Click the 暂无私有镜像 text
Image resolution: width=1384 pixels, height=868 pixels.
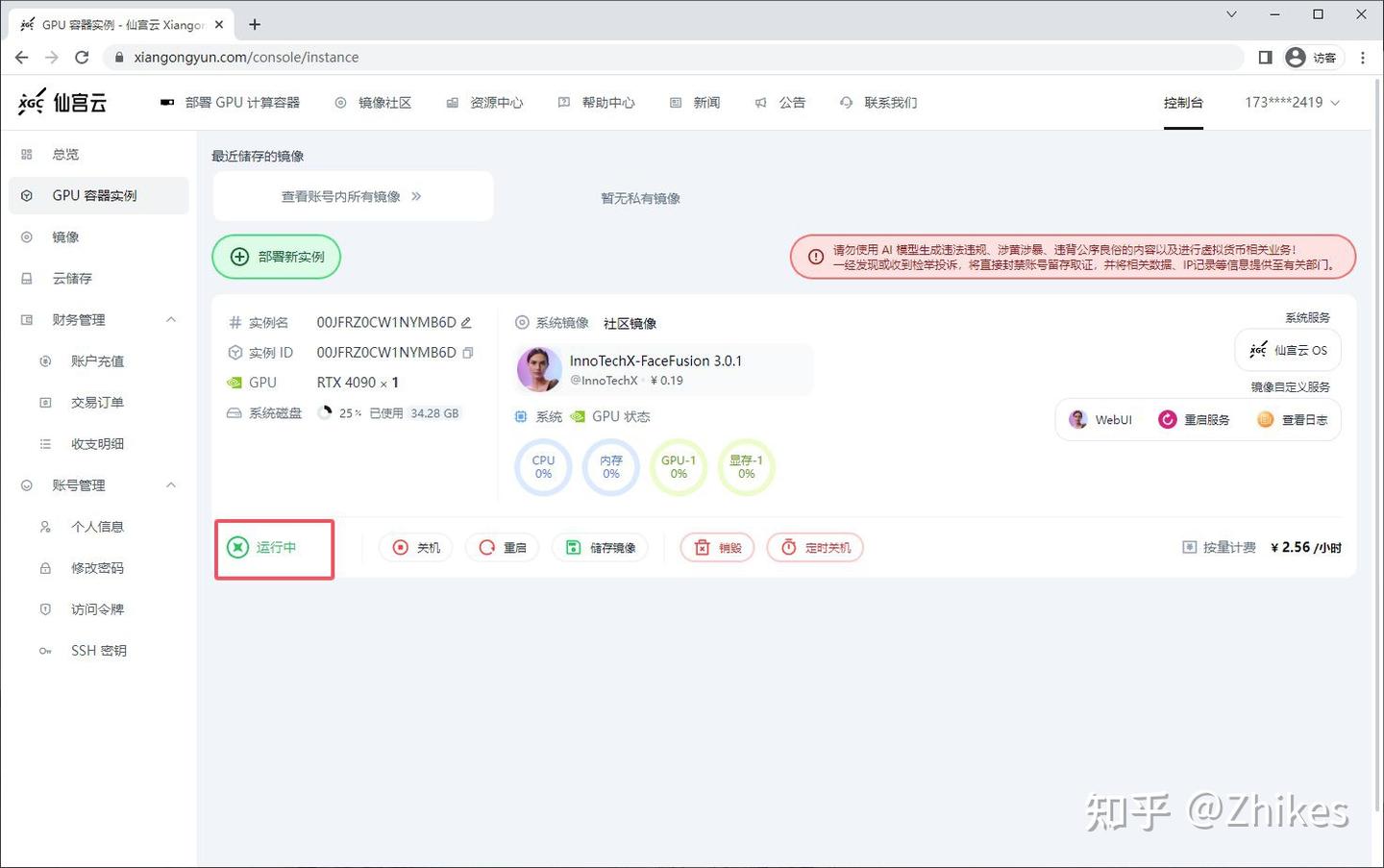click(x=641, y=199)
